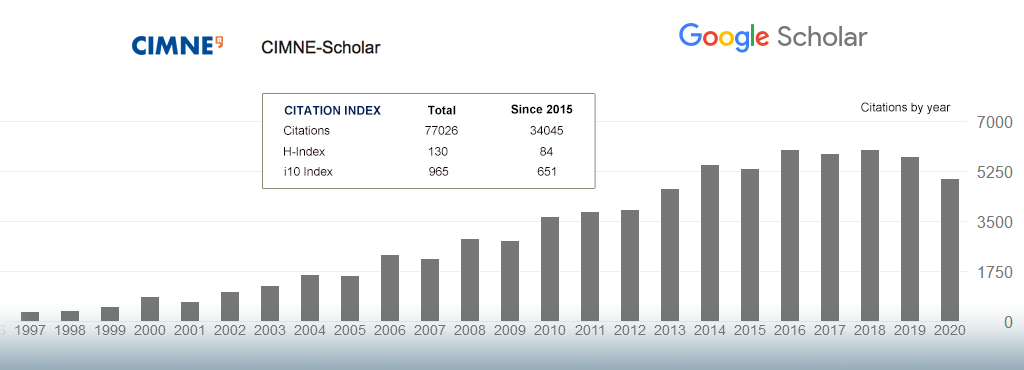Open the CIMNE-Scholar title link
Viewport: 1024px width, 370px height.
pyautogui.click(x=320, y=48)
